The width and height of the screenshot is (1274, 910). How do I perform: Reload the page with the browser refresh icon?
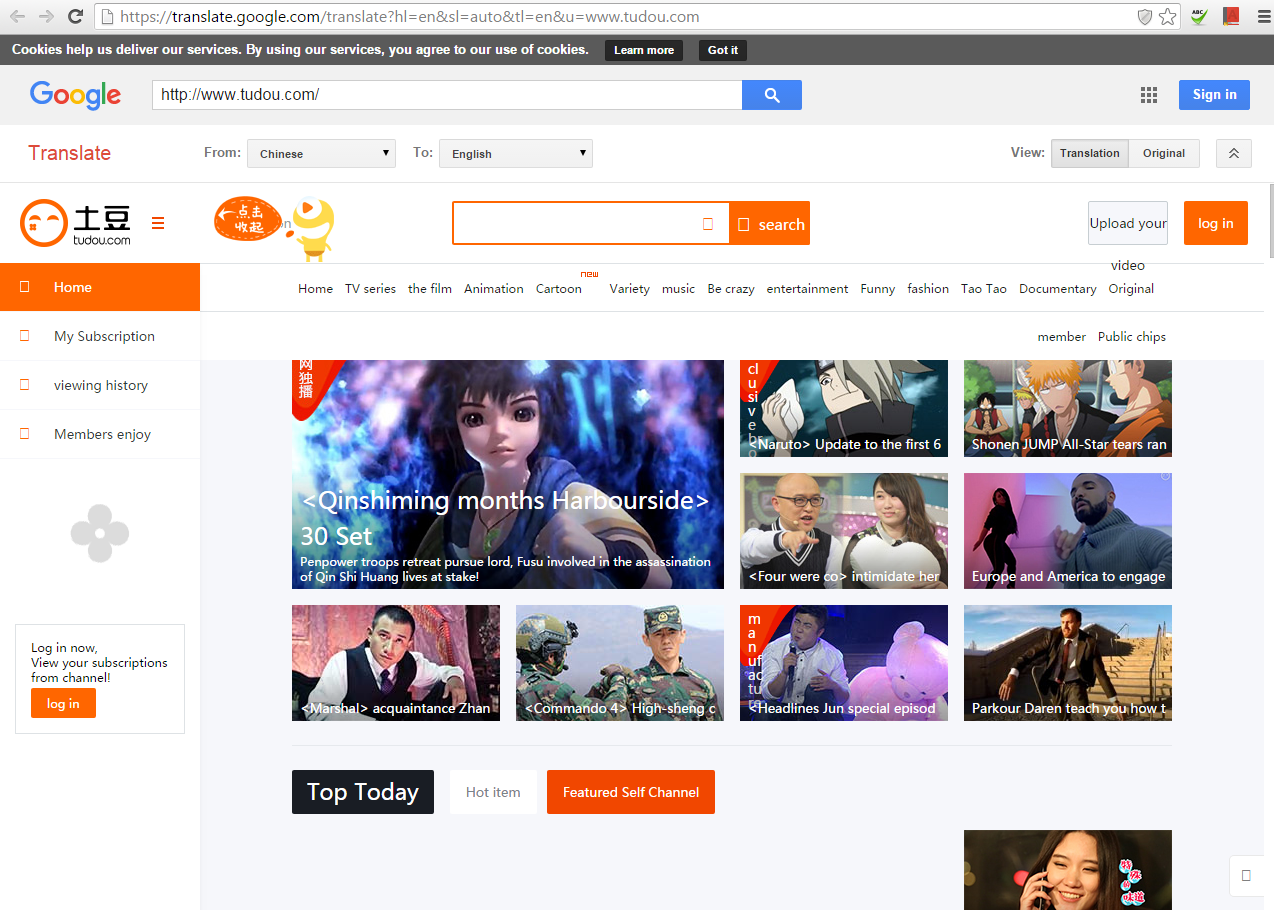75,16
